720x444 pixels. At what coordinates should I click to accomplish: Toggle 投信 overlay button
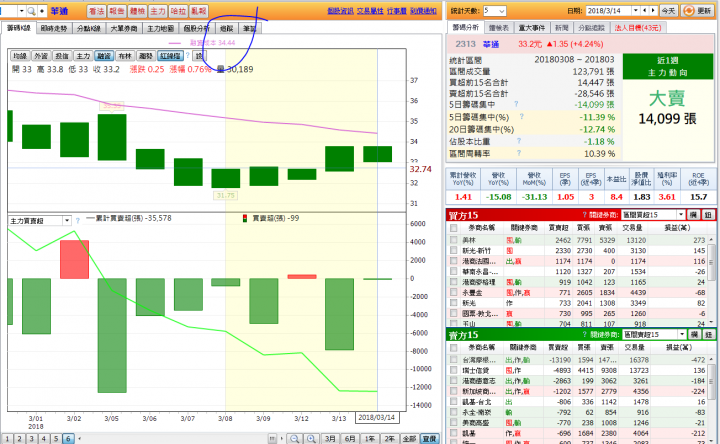(62, 56)
